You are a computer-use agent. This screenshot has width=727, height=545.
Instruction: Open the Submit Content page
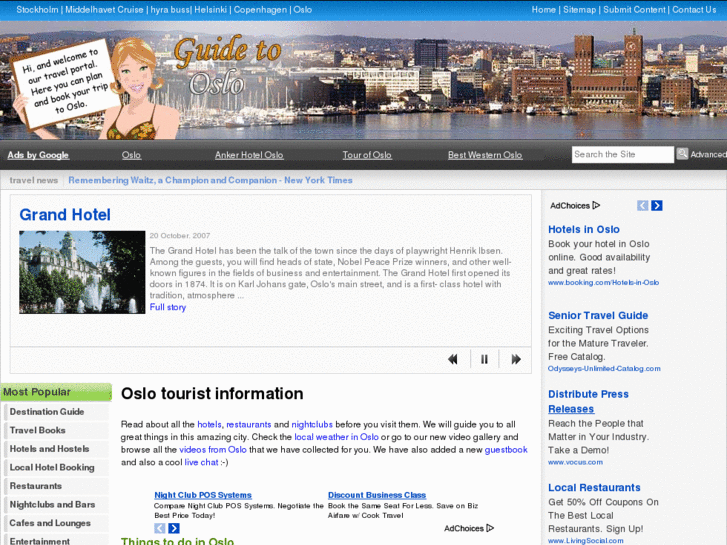pos(634,10)
